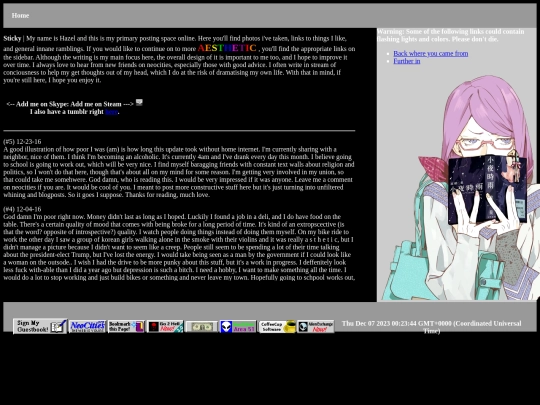Click the 'Thu Dec 07 2023' timestamp

coord(431,327)
